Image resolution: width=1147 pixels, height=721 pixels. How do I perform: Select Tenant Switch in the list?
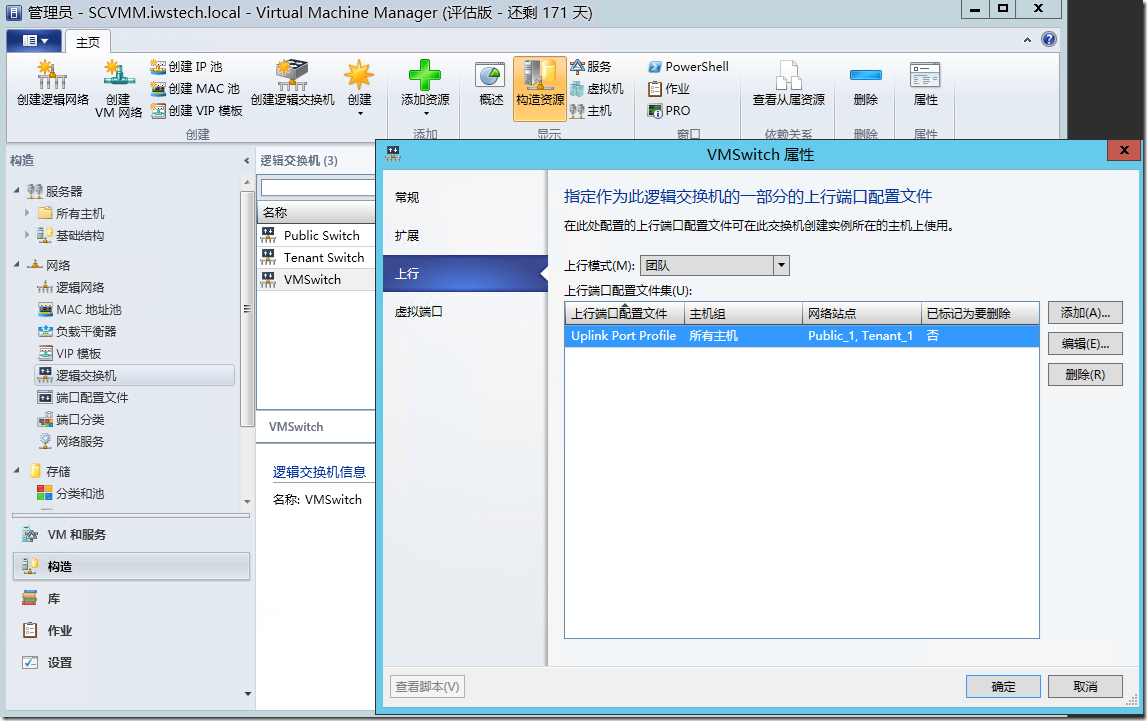click(x=317, y=257)
